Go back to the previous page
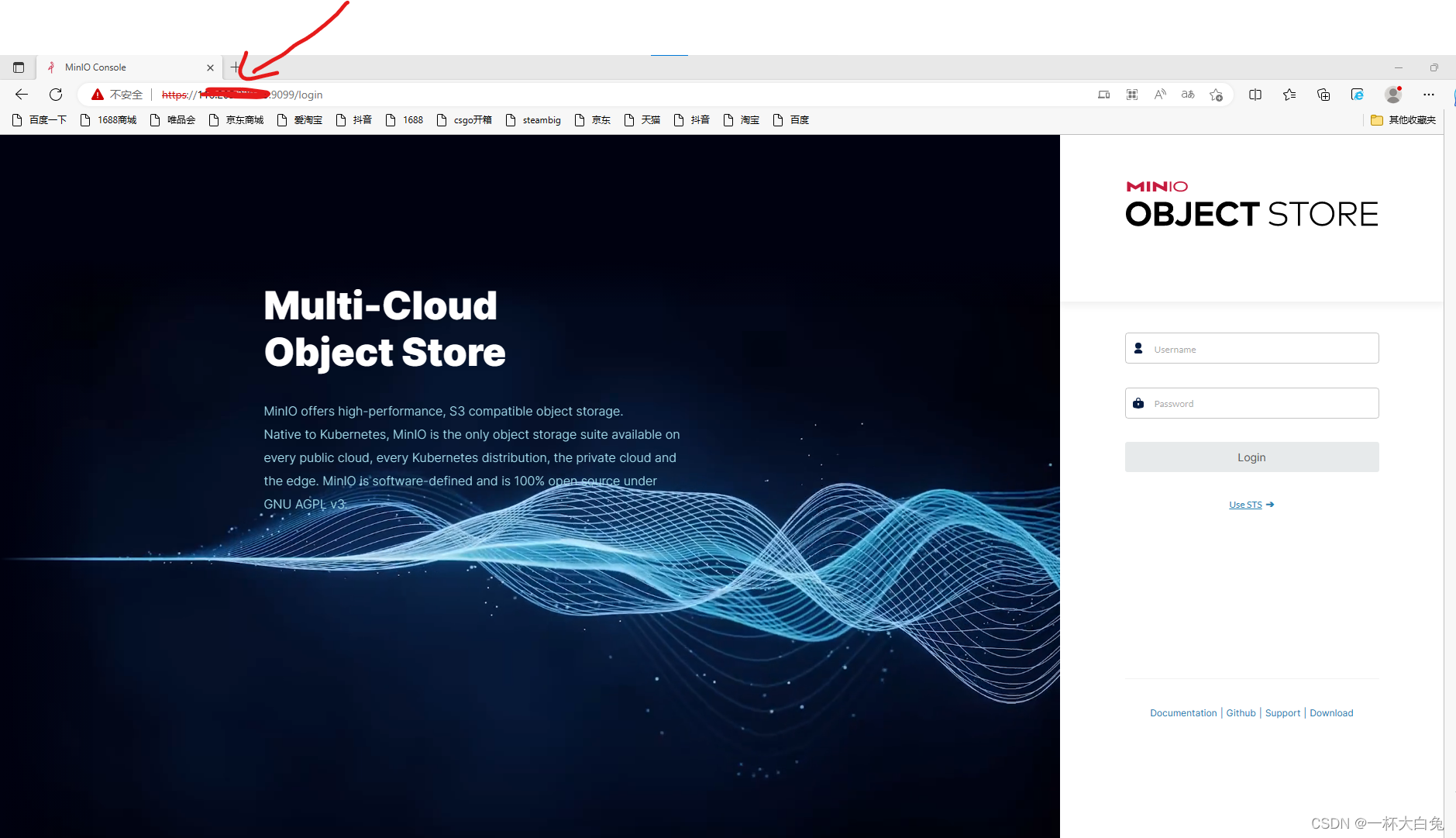The height and width of the screenshot is (838, 1456). [22, 95]
